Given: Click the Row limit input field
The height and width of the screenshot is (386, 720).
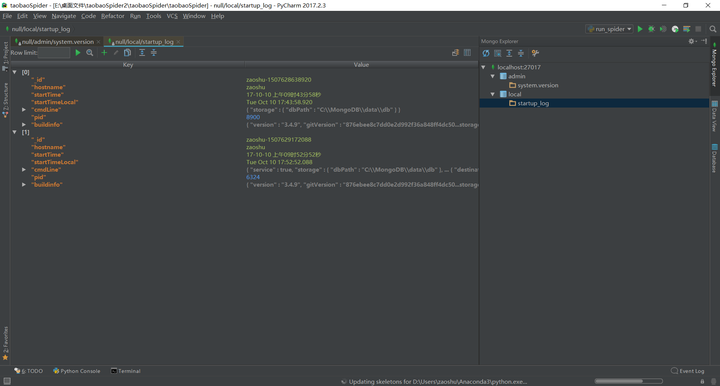Looking at the screenshot, I should pyautogui.click(x=54, y=53).
